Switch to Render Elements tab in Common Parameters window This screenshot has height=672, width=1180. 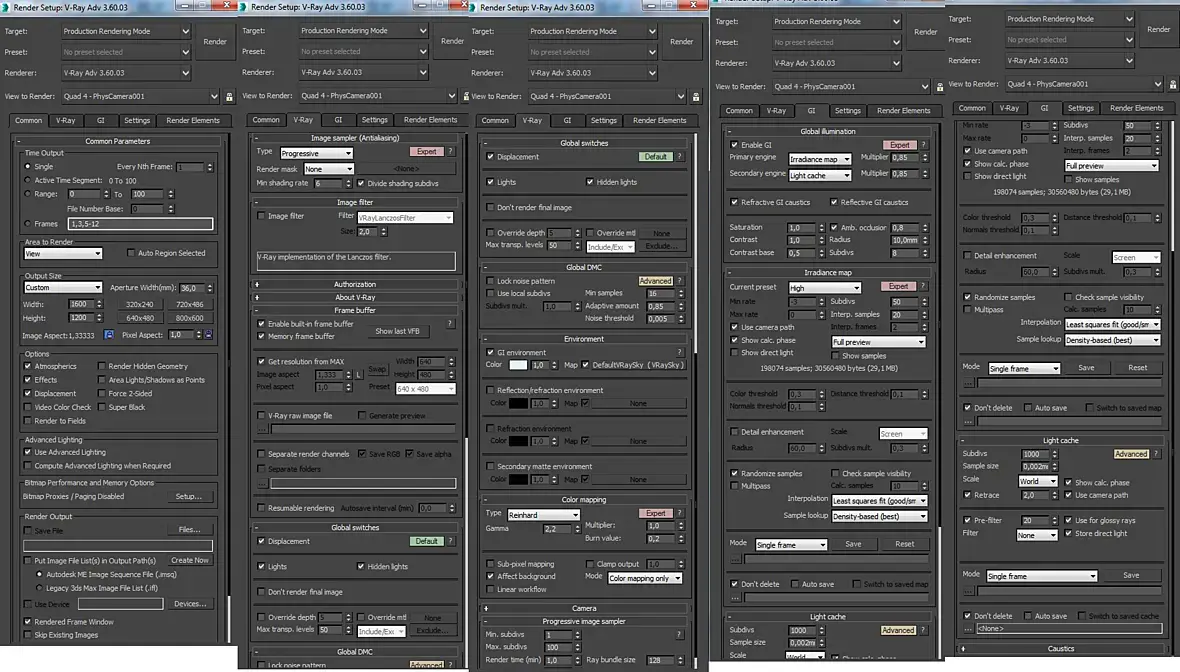[193, 120]
